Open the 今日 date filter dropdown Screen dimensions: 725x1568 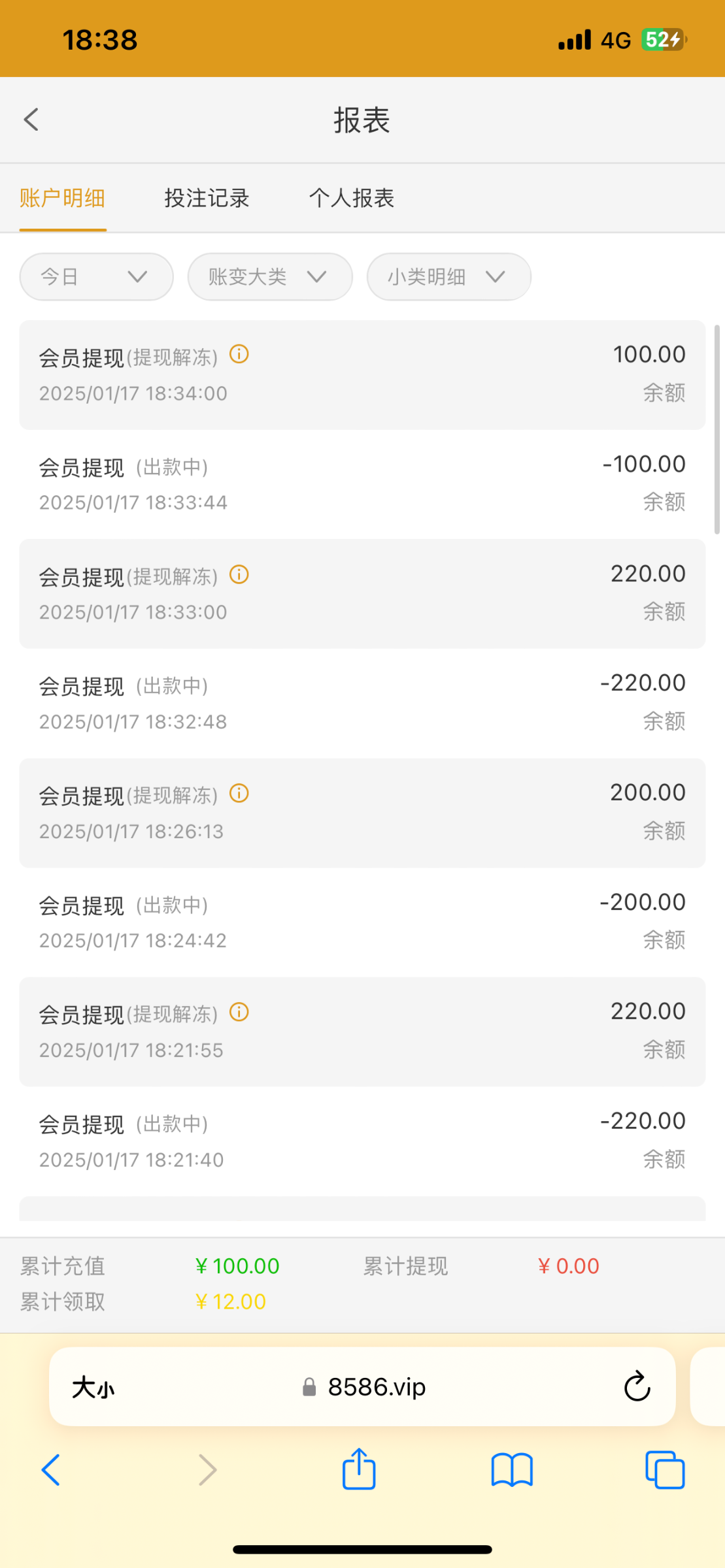[96, 277]
